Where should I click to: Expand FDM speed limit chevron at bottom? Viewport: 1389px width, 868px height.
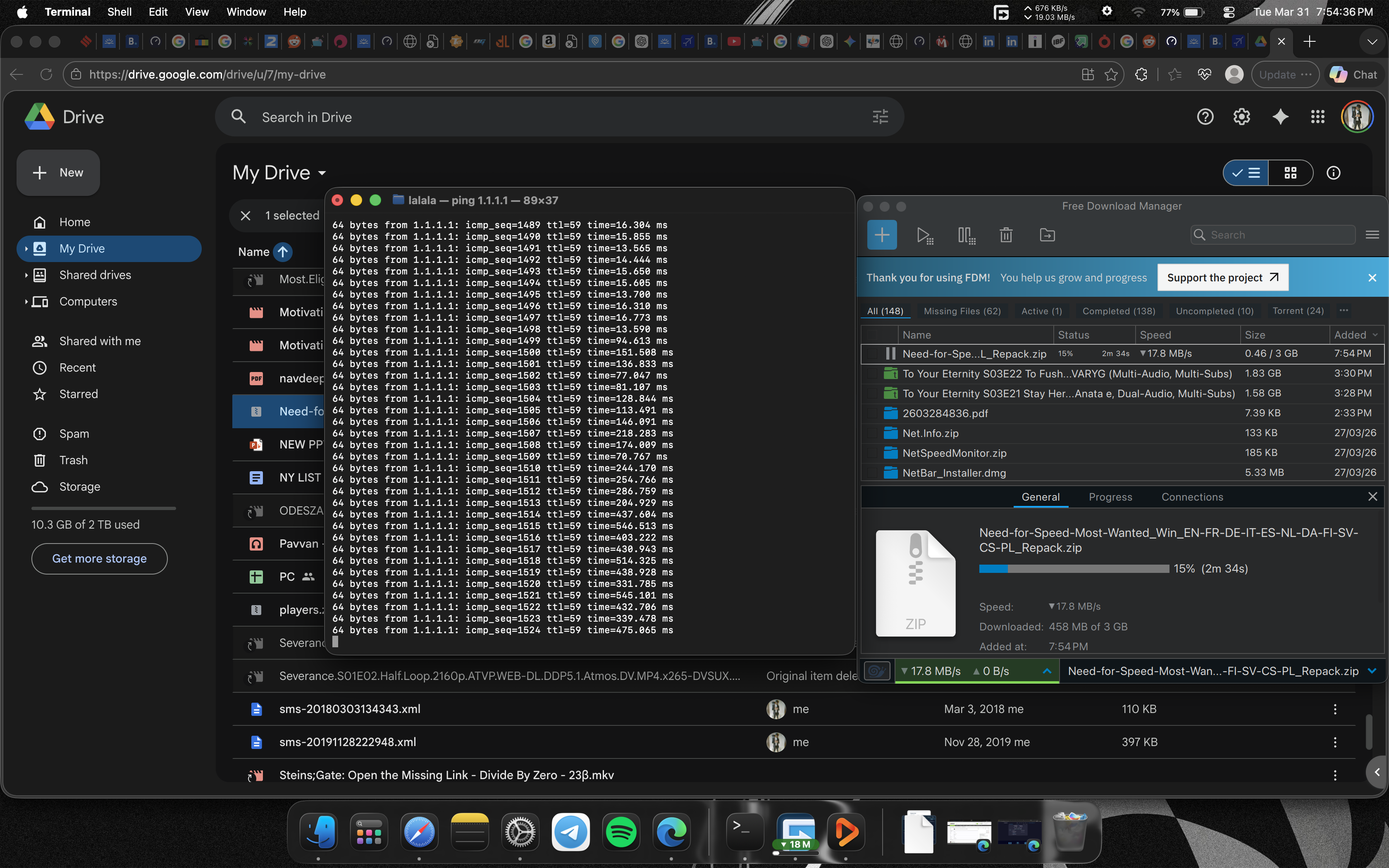[1046, 670]
